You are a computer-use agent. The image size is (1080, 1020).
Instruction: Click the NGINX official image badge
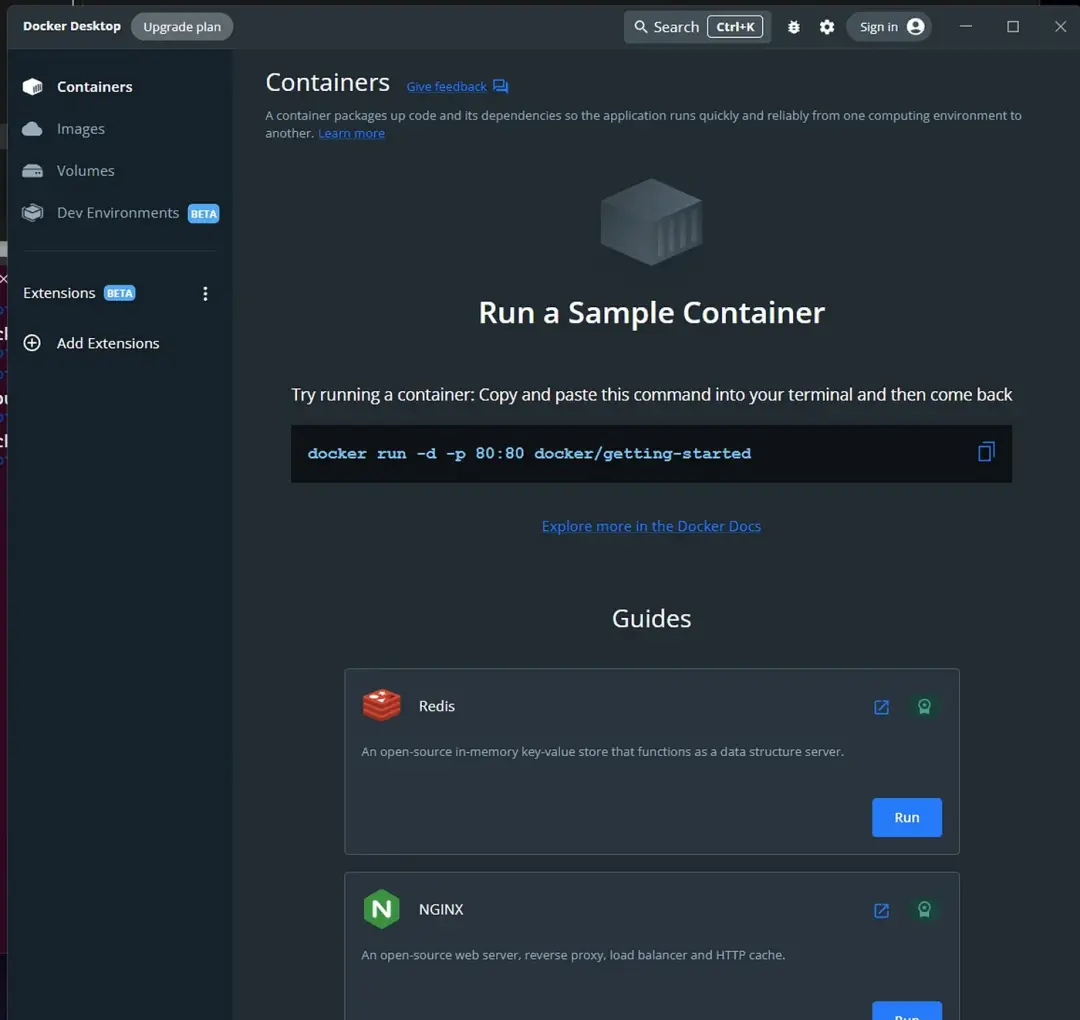pyautogui.click(x=924, y=910)
